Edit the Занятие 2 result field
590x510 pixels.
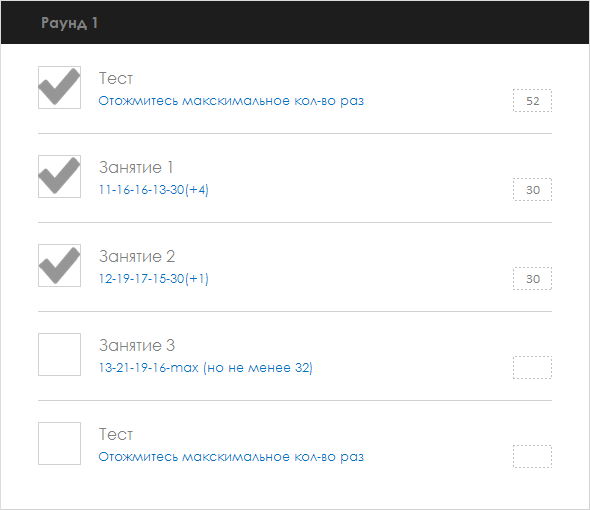tap(532, 279)
